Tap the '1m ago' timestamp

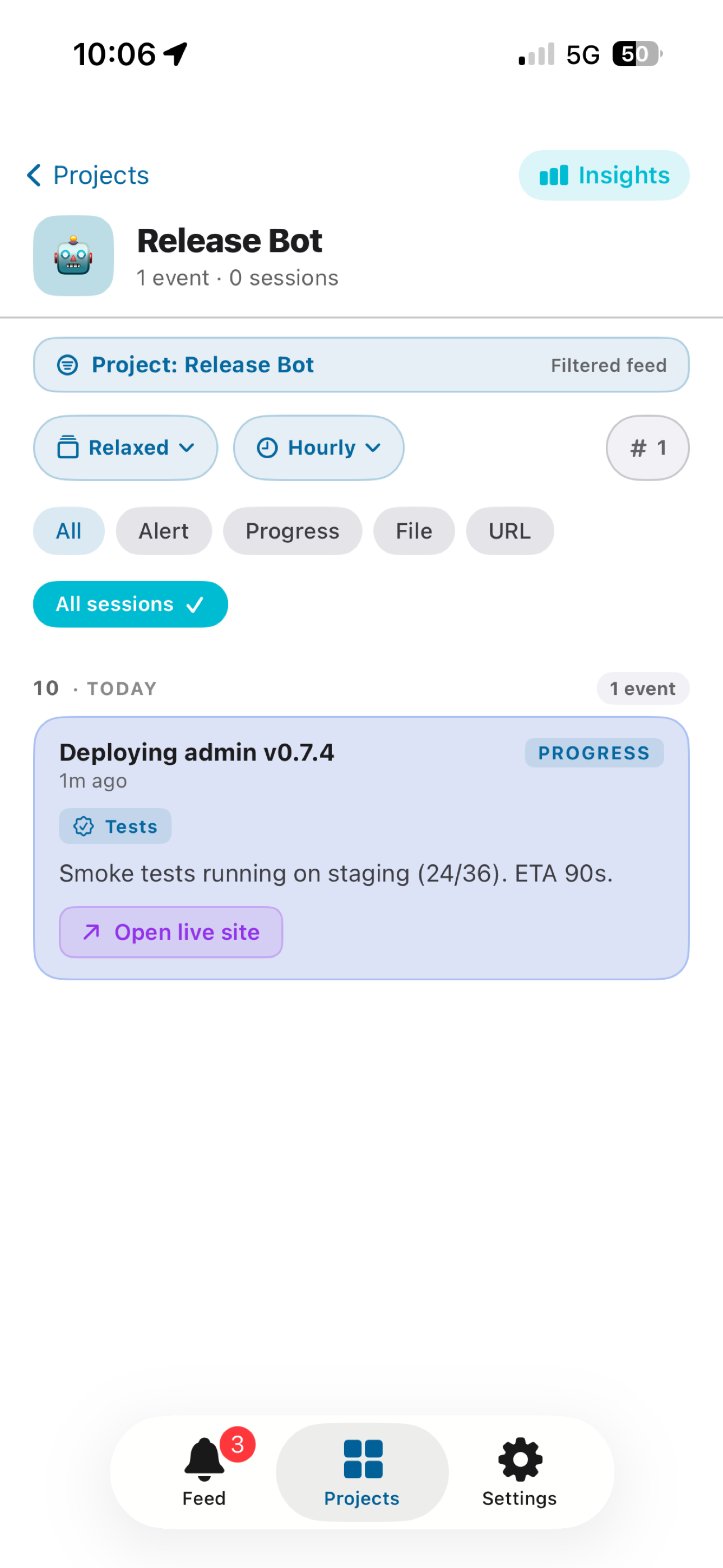(93, 781)
